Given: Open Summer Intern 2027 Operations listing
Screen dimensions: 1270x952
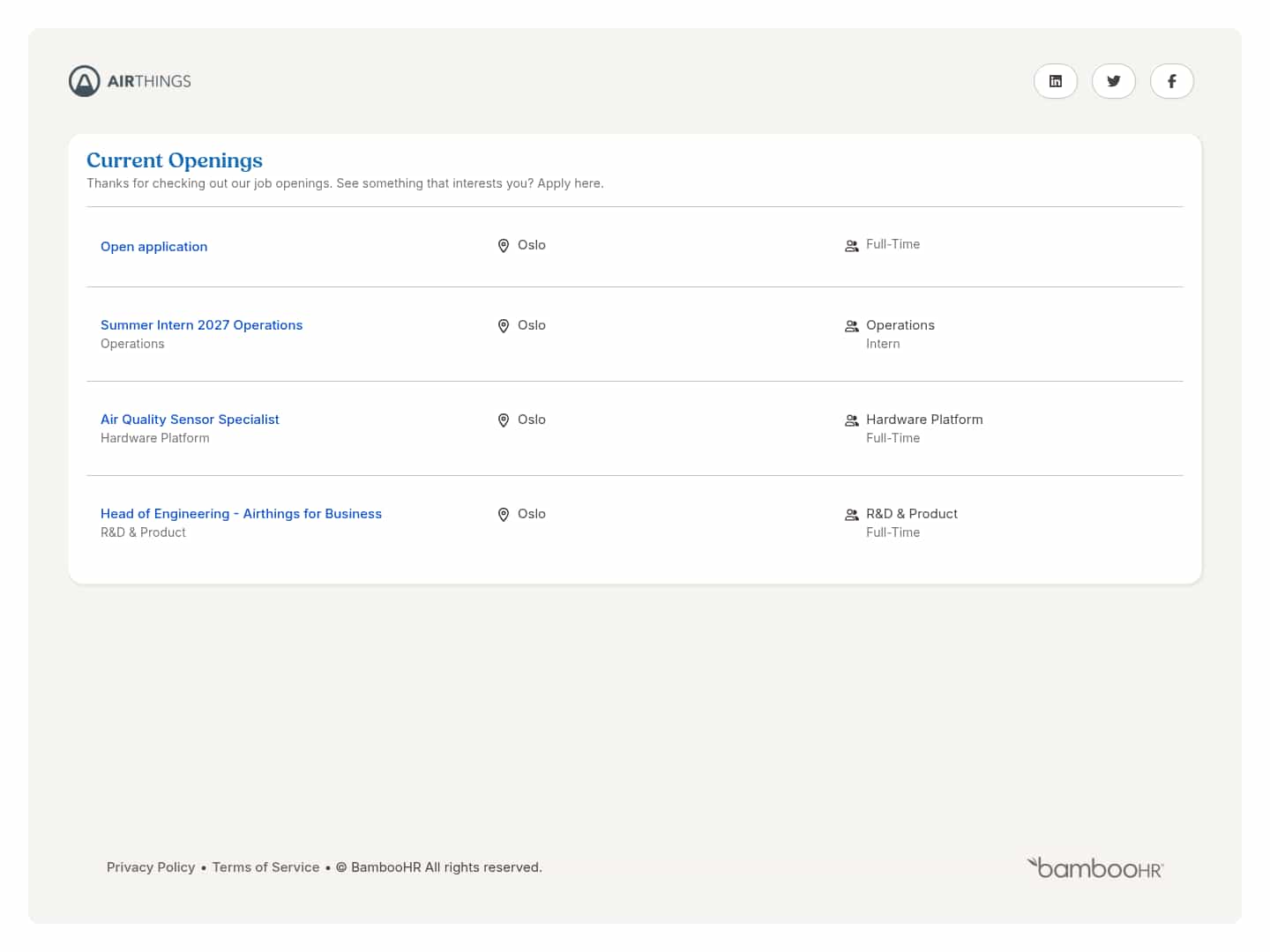Looking at the screenshot, I should coord(201,325).
